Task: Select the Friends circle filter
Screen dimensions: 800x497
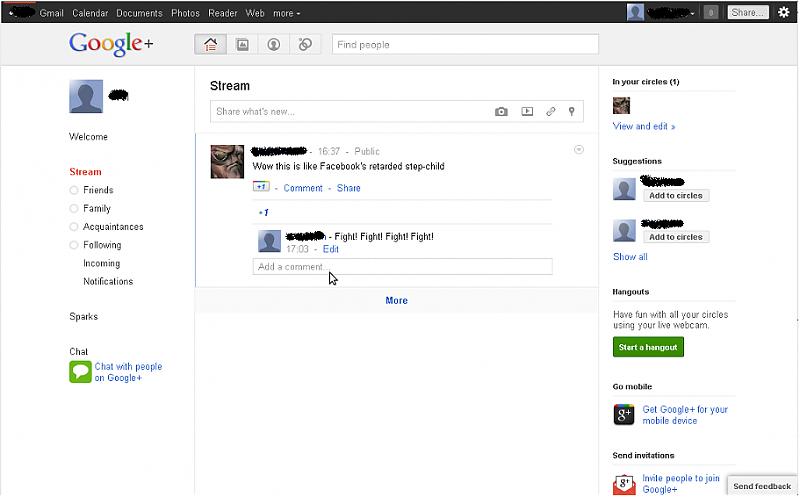Action: (x=98, y=190)
